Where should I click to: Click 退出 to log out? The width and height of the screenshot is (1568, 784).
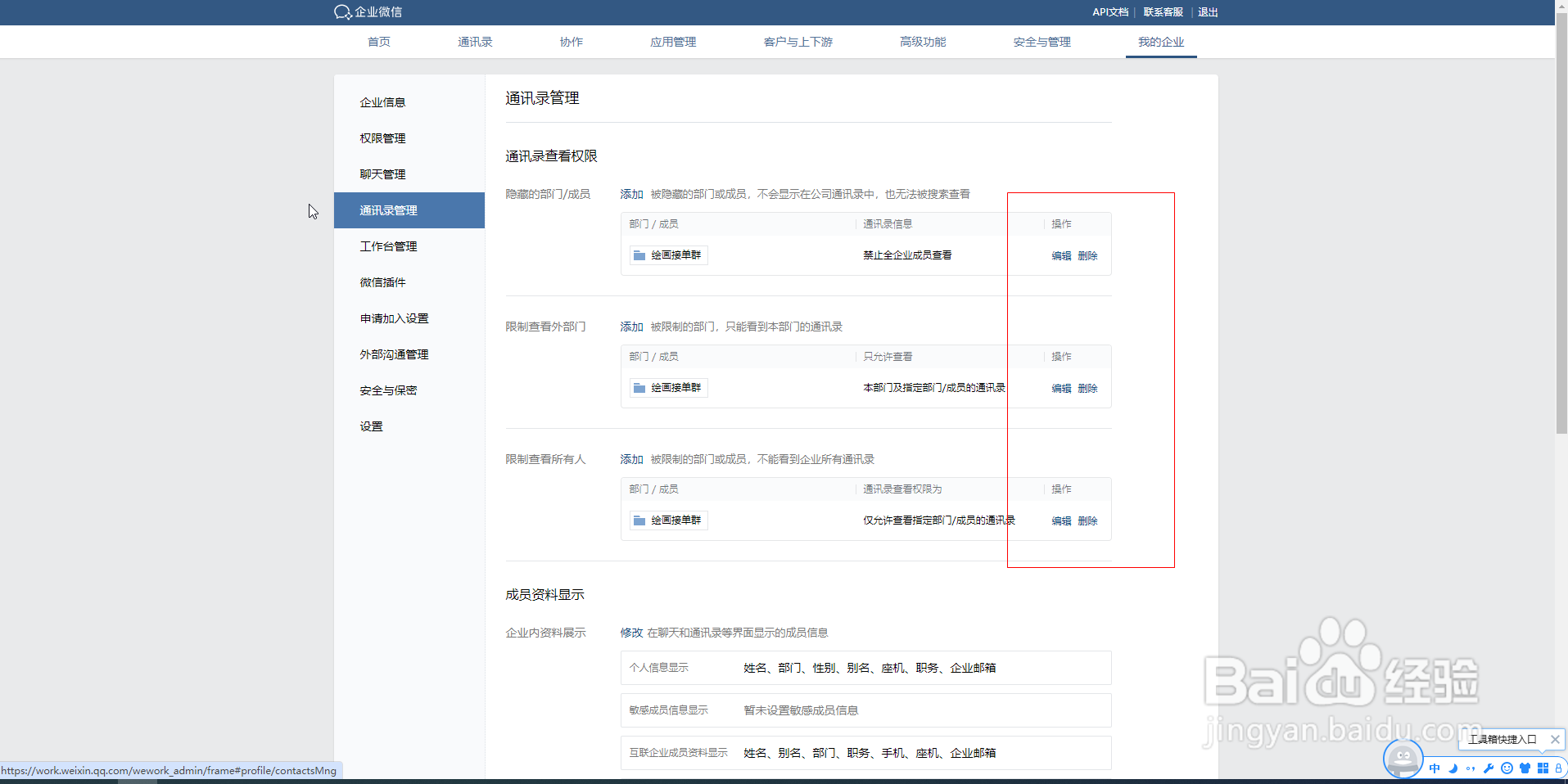pos(1207,11)
